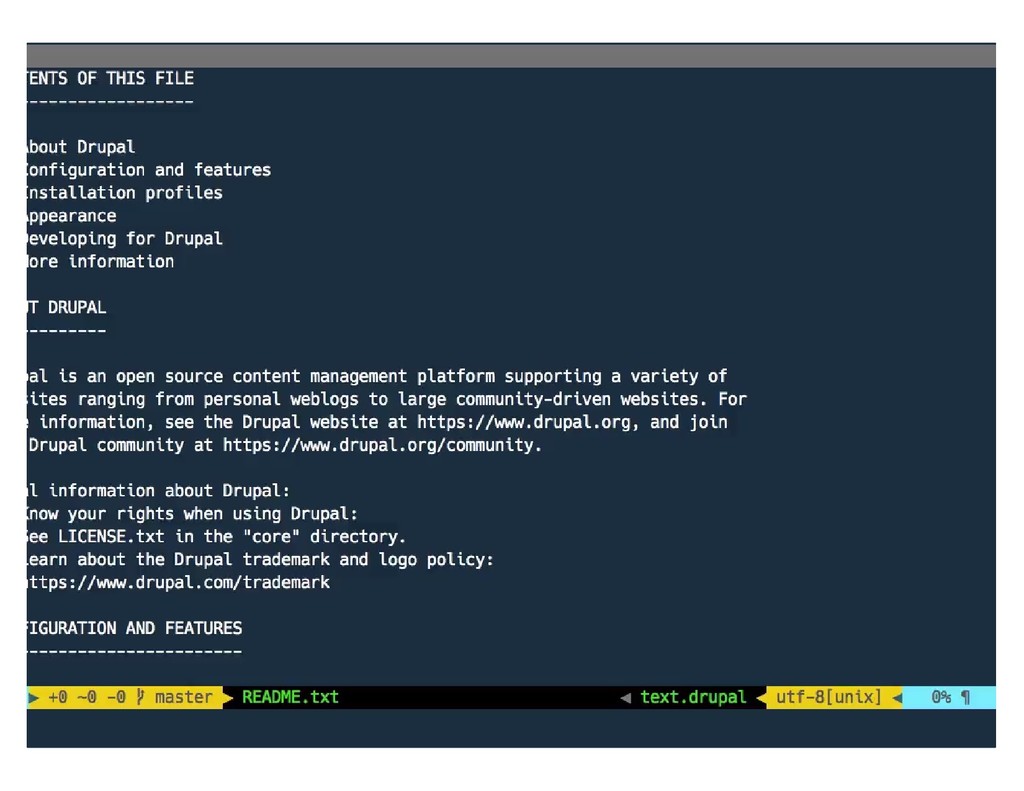The width and height of the screenshot is (1024, 791).
Task: Click the paragraph symbol in the status line
Action: 966,697
